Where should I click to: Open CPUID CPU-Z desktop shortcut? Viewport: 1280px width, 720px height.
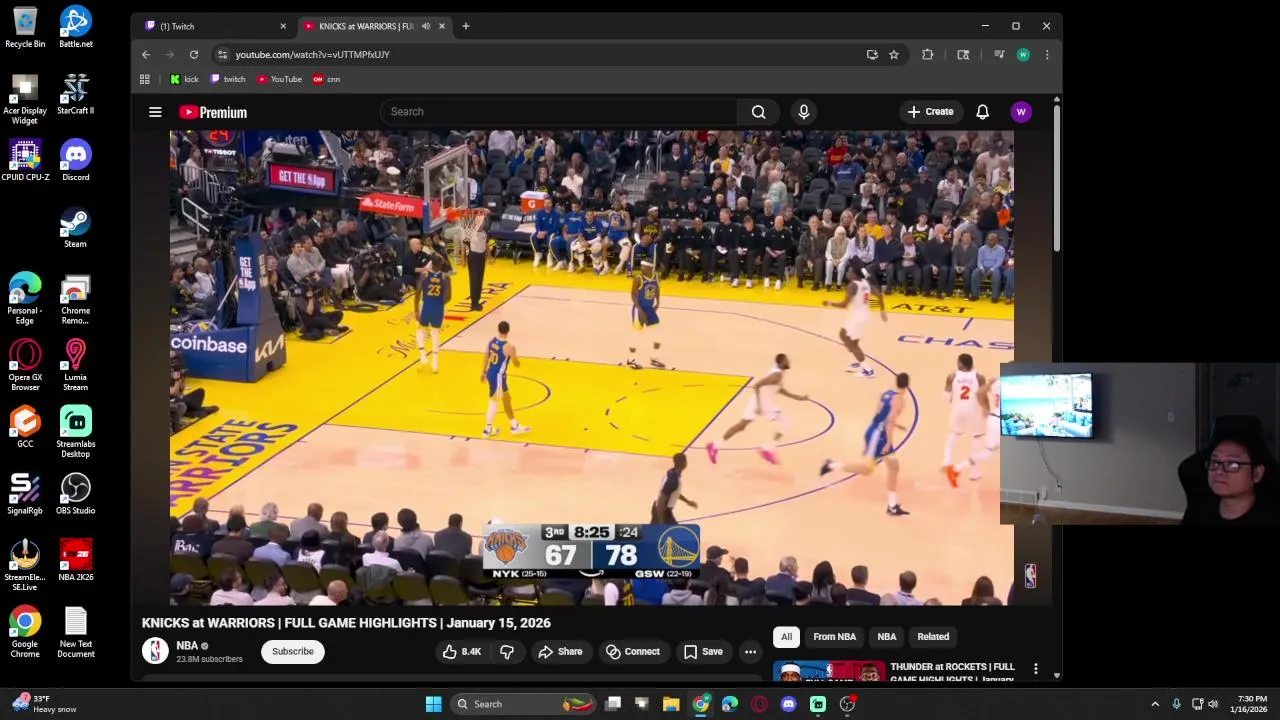25,161
